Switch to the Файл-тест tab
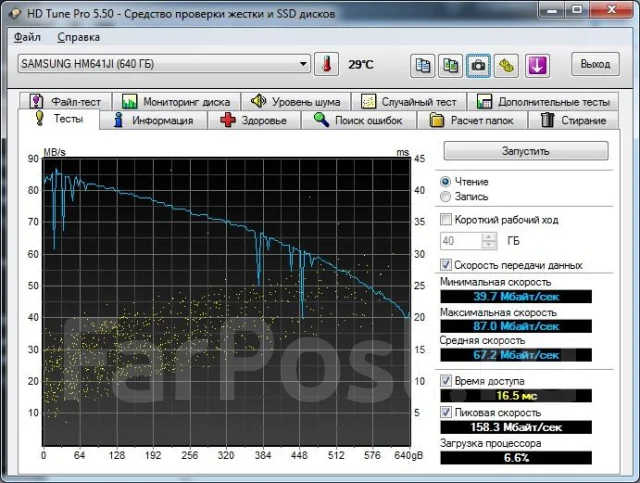Viewport: 640px width, 483px height. click(65, 101)
